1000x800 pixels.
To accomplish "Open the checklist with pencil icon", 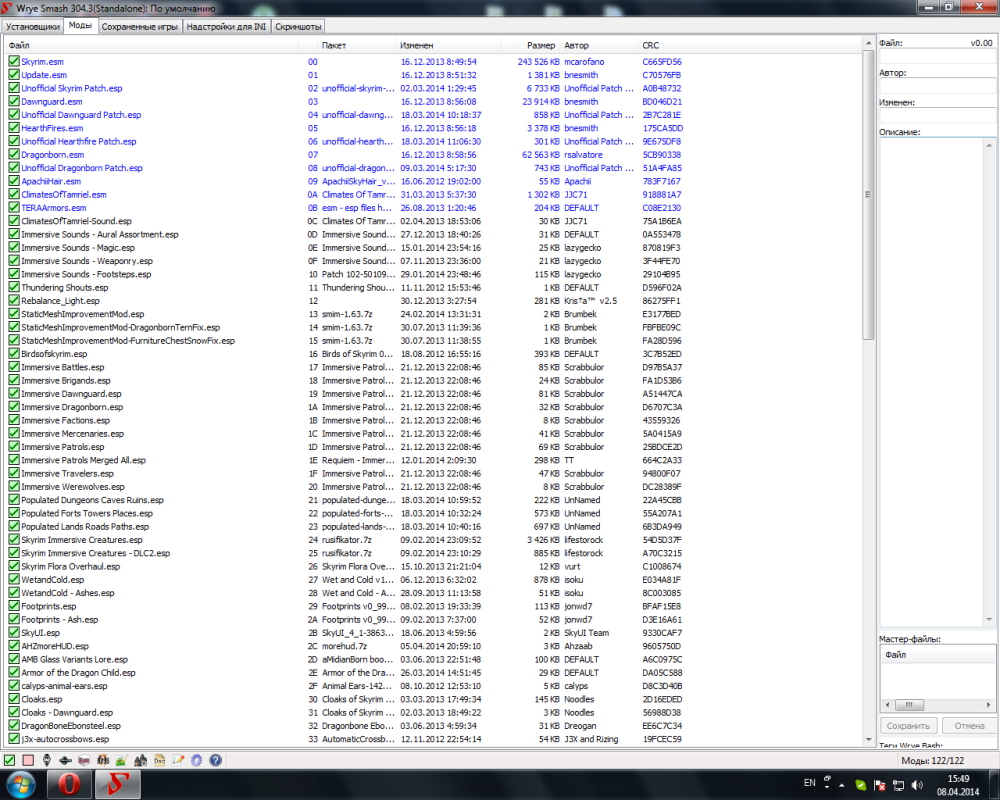I will click(178, 760).
